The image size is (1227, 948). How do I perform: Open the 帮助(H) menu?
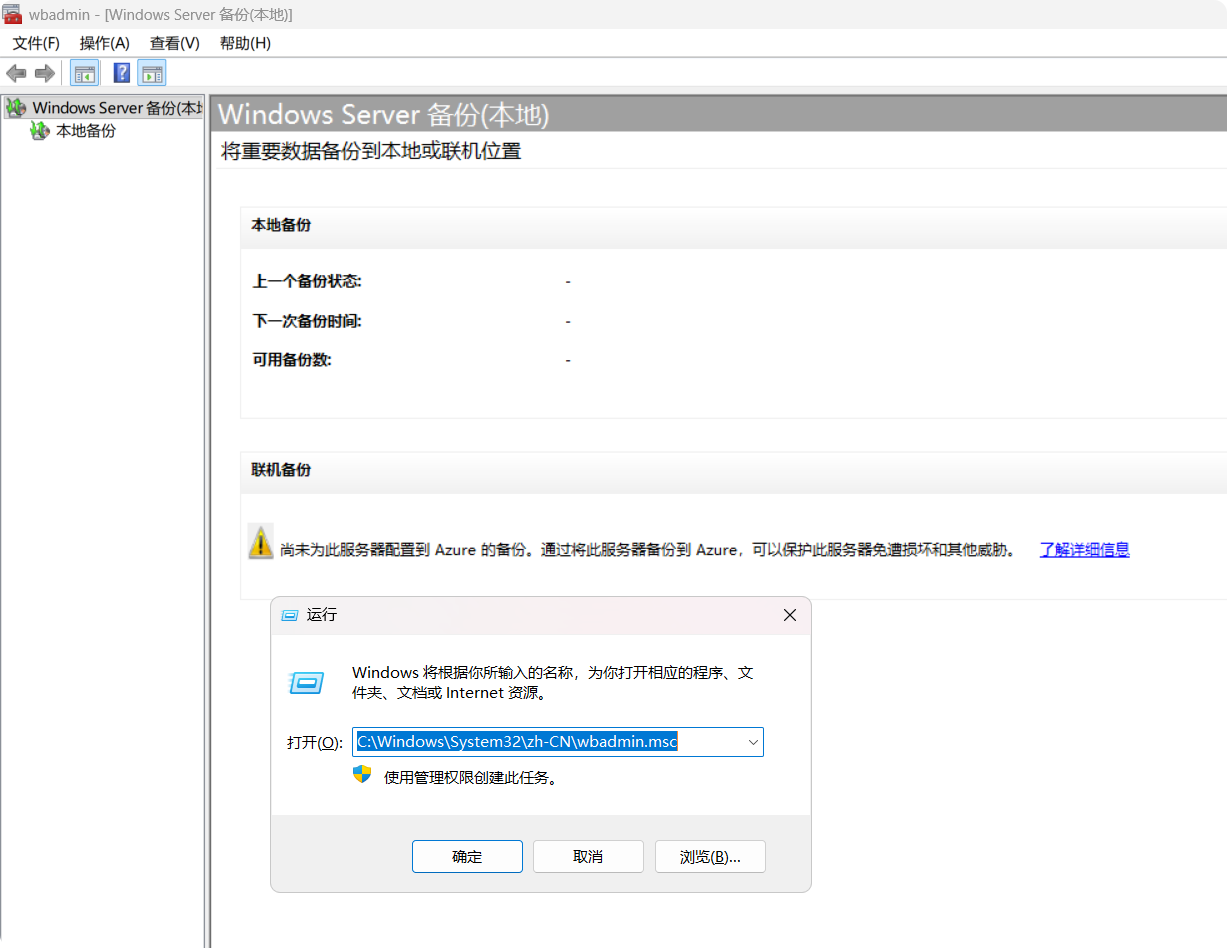tap(245, 43)
